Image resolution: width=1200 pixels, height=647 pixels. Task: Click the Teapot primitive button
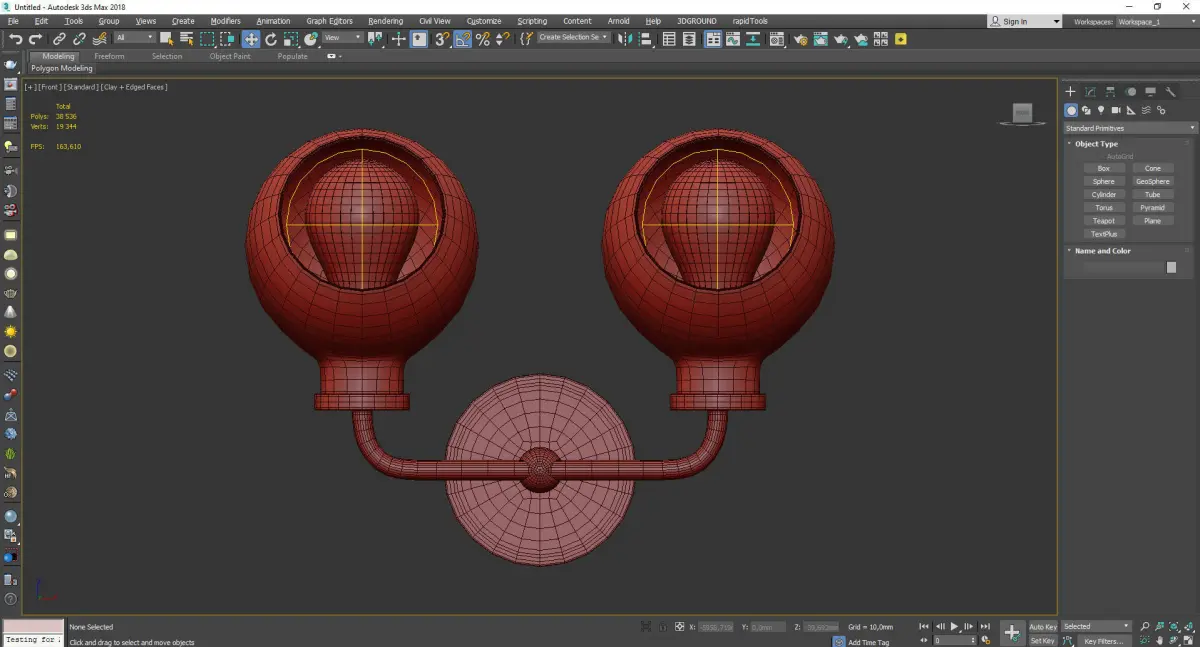1103,221
